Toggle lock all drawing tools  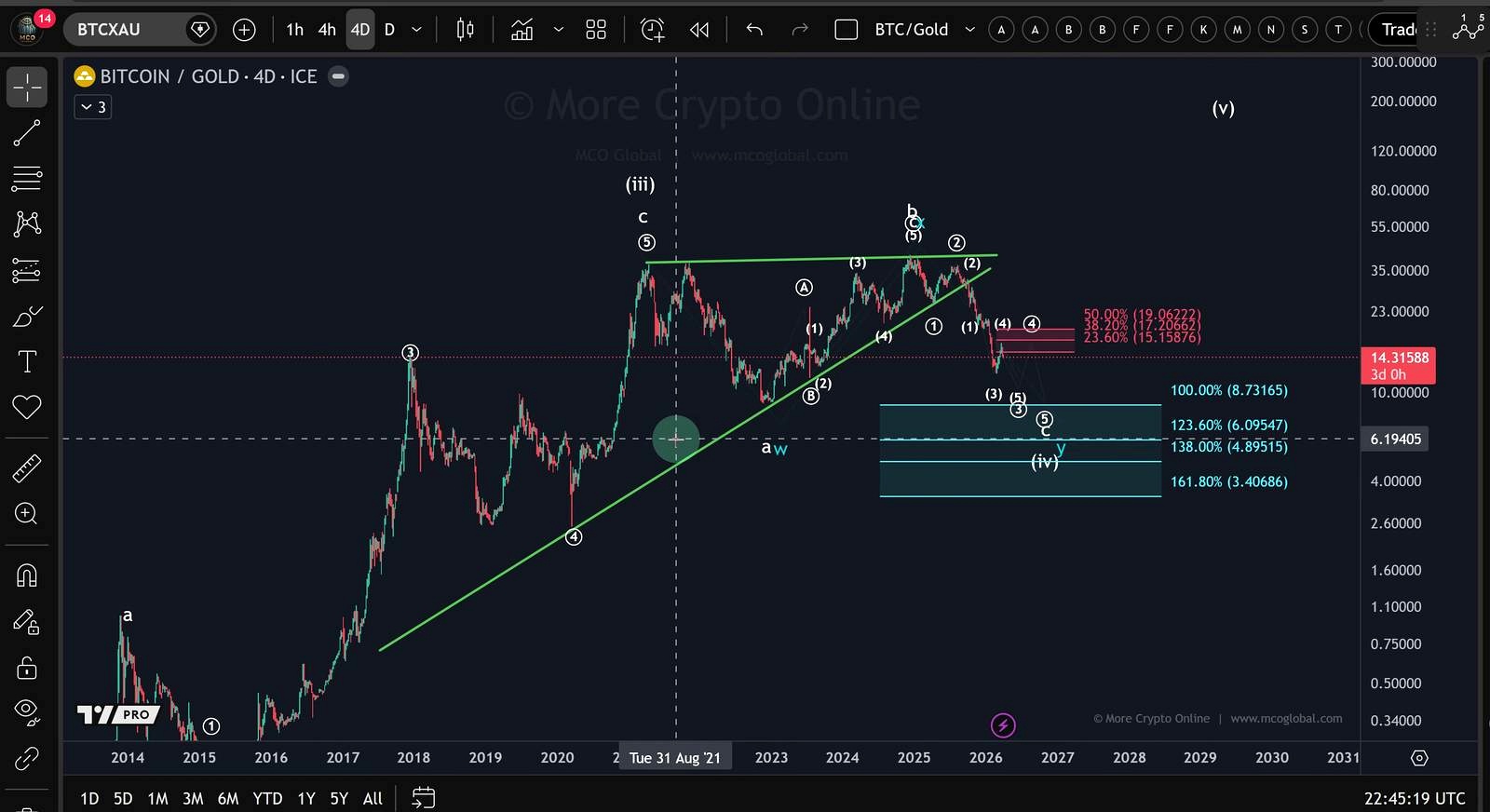(27, 667)
